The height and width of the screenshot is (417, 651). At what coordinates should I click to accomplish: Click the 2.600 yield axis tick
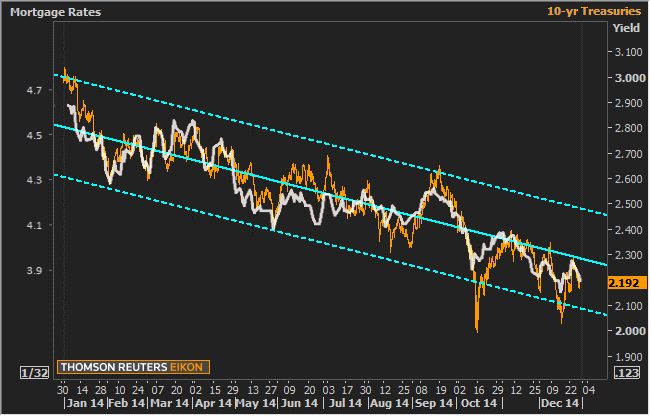coord(629,179)
